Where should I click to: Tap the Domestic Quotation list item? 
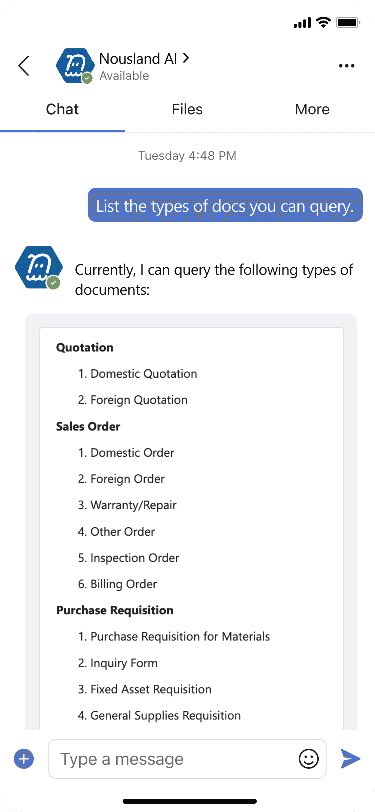138,374
